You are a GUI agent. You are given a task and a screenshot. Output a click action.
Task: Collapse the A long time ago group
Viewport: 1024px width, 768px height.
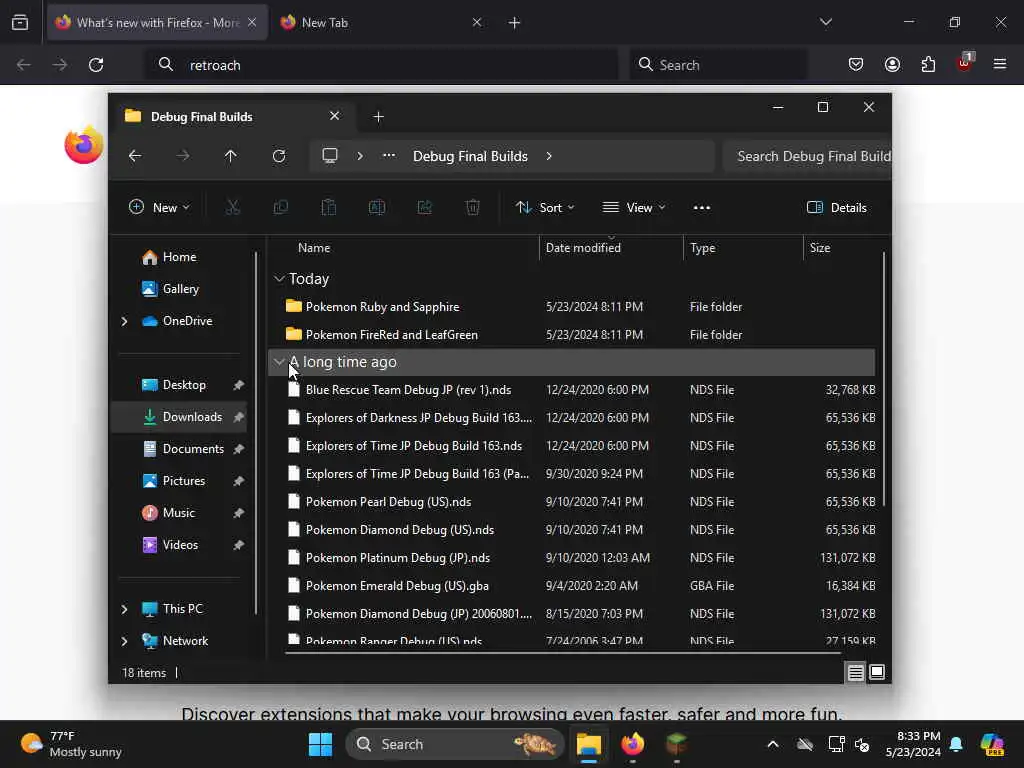coord(279,362)
